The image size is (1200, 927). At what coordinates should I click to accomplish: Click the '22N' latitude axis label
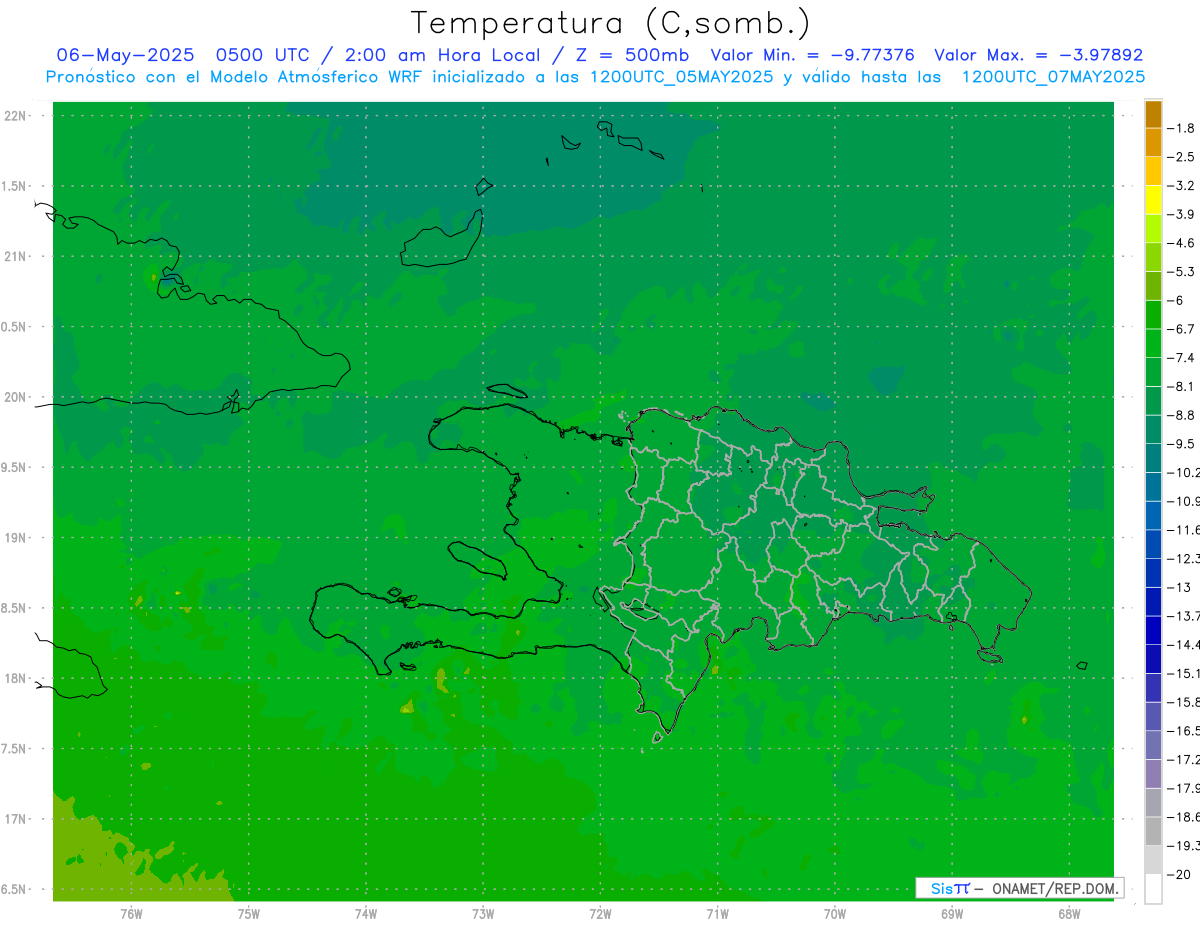click(x=16, y=116)
